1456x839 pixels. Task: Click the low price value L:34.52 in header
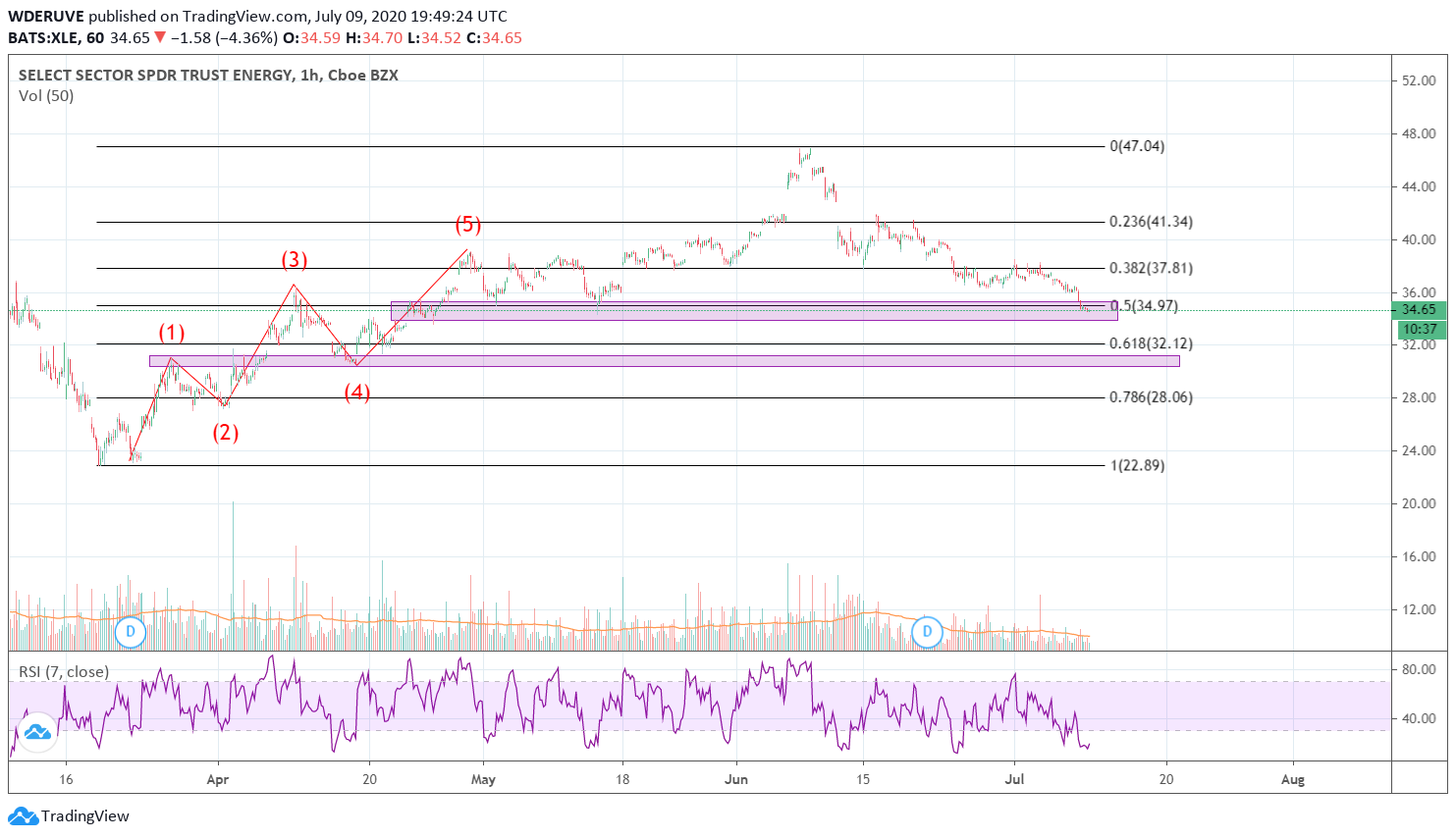[x=434, y=38]
